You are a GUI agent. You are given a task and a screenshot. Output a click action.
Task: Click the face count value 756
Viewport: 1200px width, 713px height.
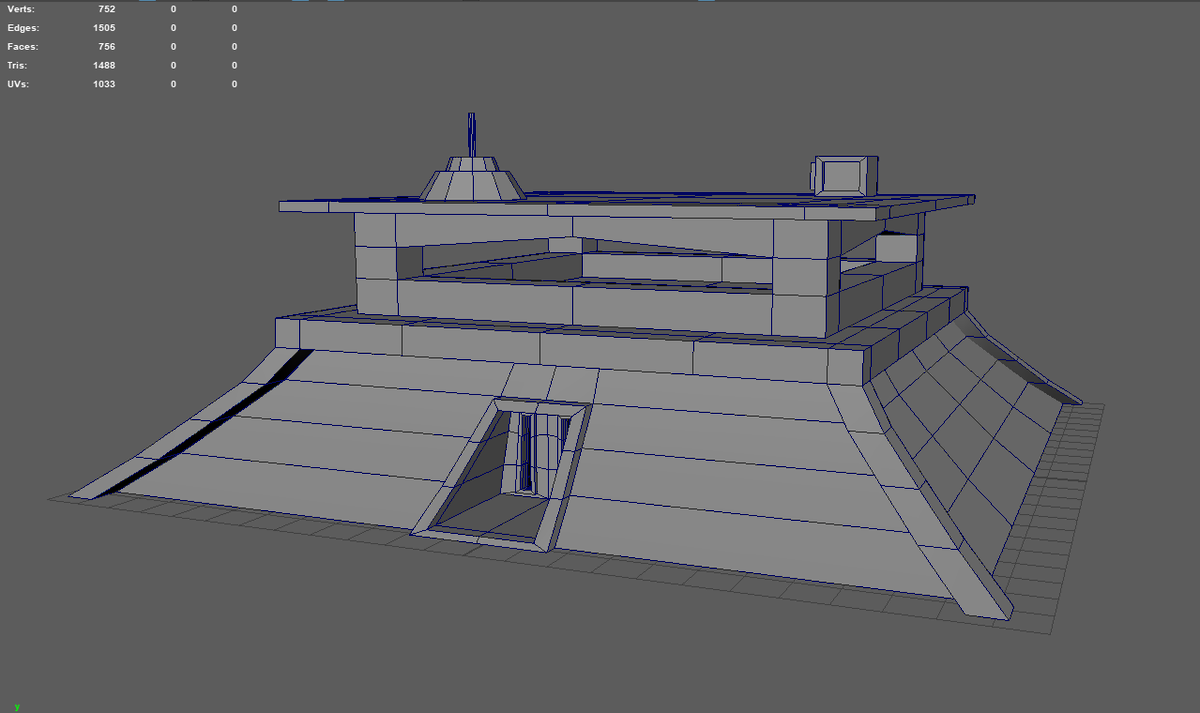[x=106, y=47]
